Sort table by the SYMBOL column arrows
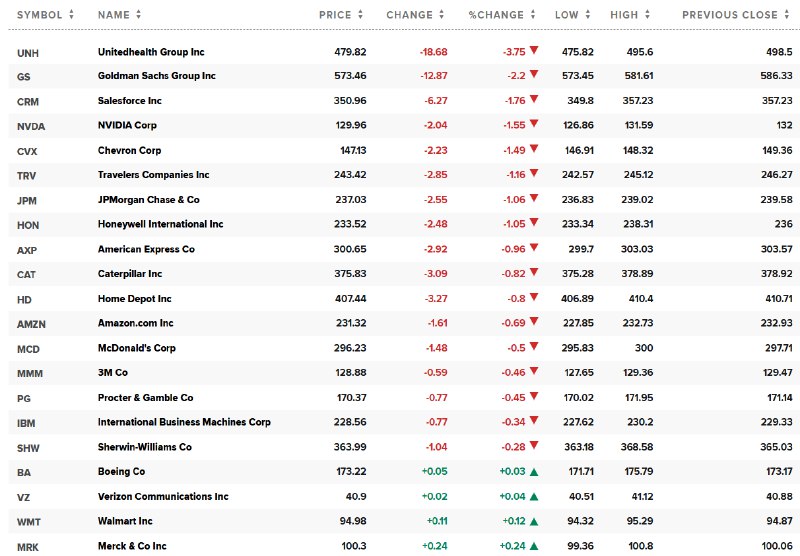 point(71,15)
